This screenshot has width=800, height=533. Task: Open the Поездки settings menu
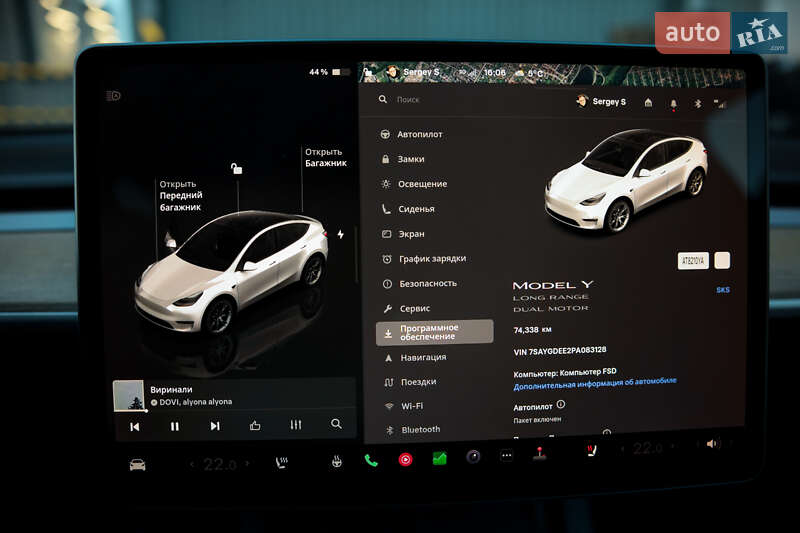[x=410, y=382]
